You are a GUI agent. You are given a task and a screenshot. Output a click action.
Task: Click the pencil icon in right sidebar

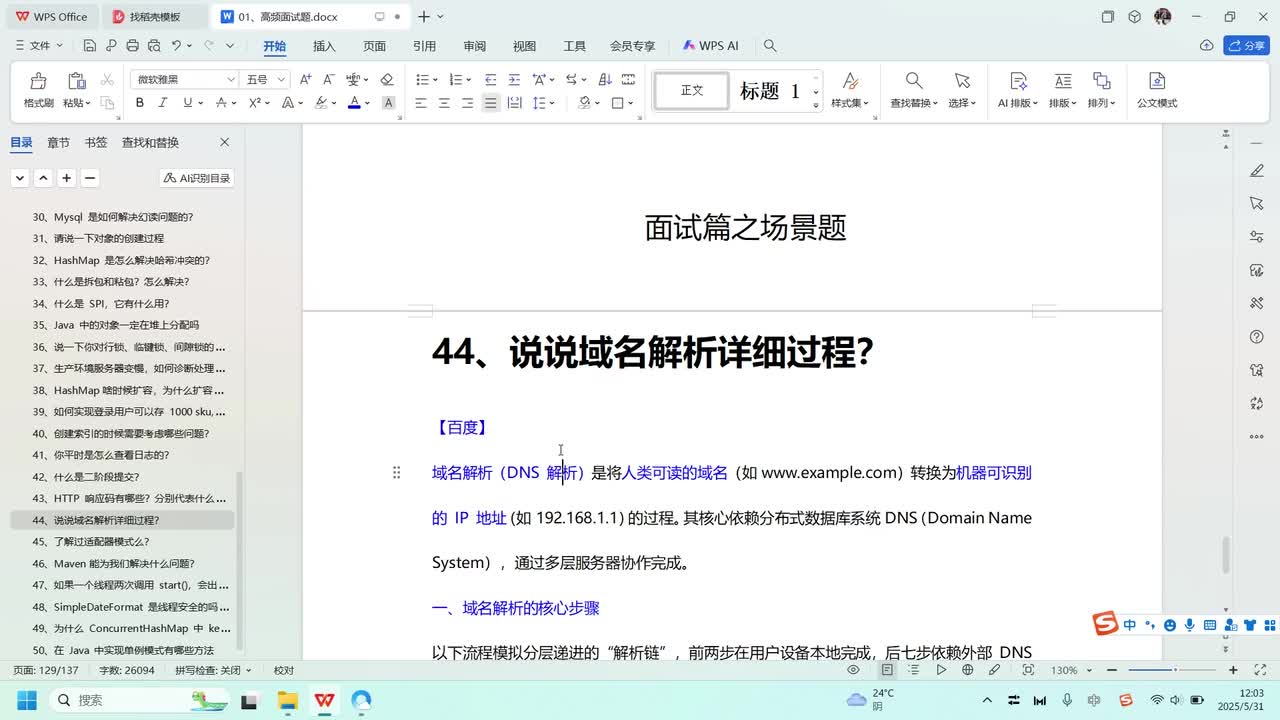[x=1257, y=172]
